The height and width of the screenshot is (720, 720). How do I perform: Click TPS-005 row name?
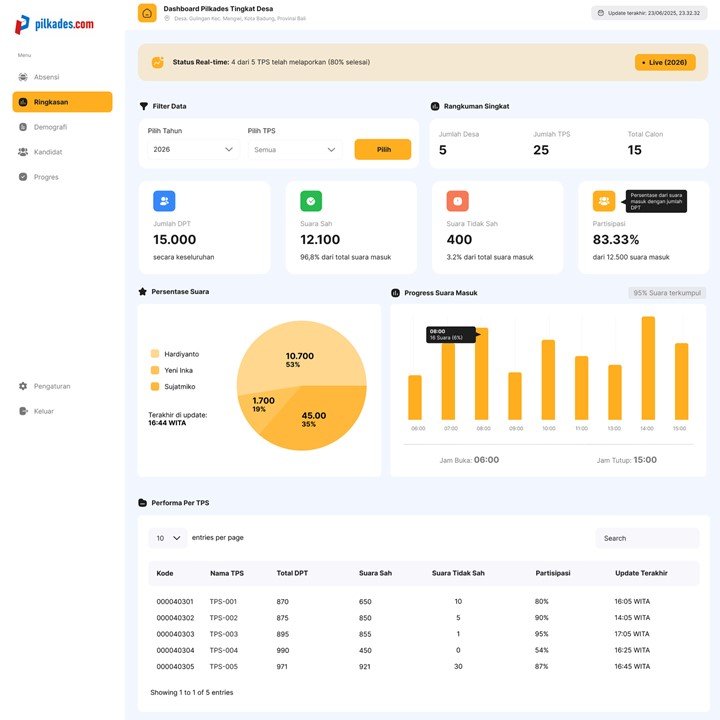click(224, 666)
